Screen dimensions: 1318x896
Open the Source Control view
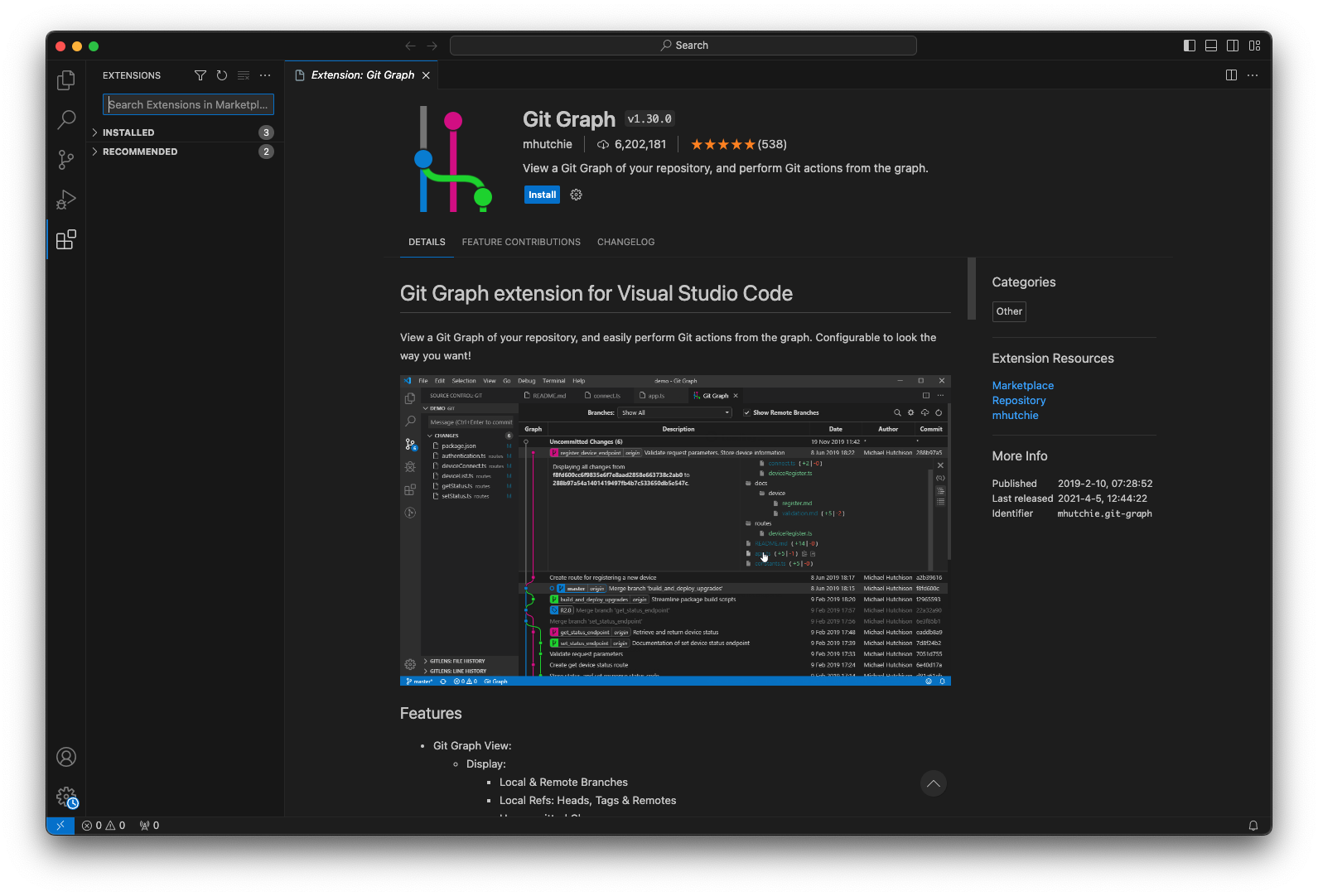click(x=66, y=160)
